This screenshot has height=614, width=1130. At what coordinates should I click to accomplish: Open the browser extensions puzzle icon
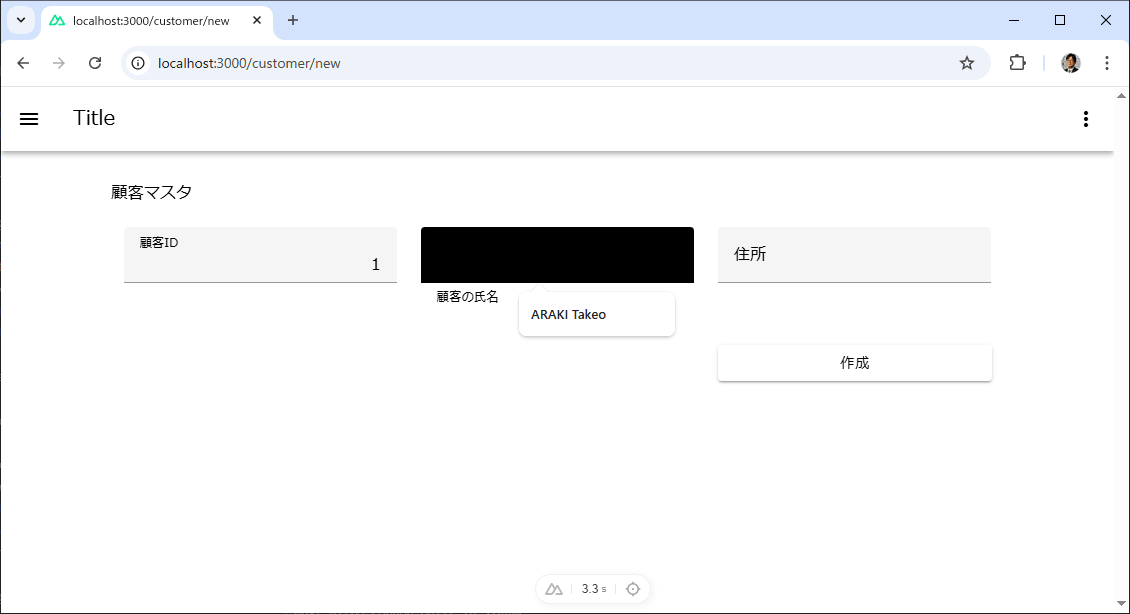click(1017, 63)
